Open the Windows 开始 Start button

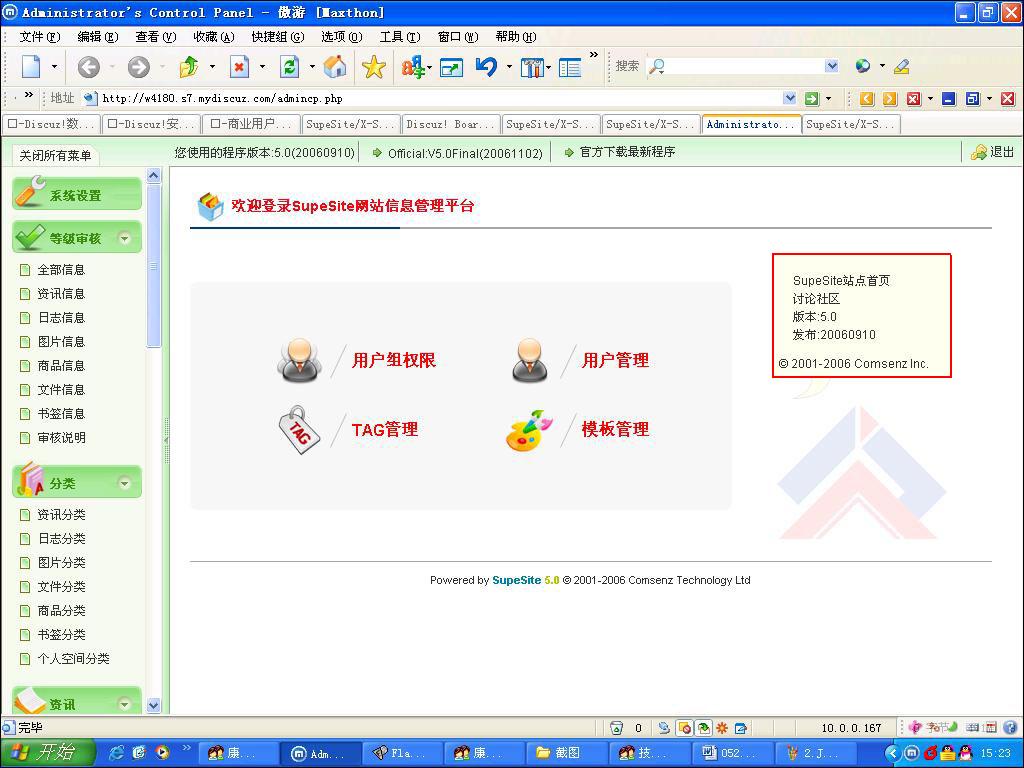click(47, 752)
